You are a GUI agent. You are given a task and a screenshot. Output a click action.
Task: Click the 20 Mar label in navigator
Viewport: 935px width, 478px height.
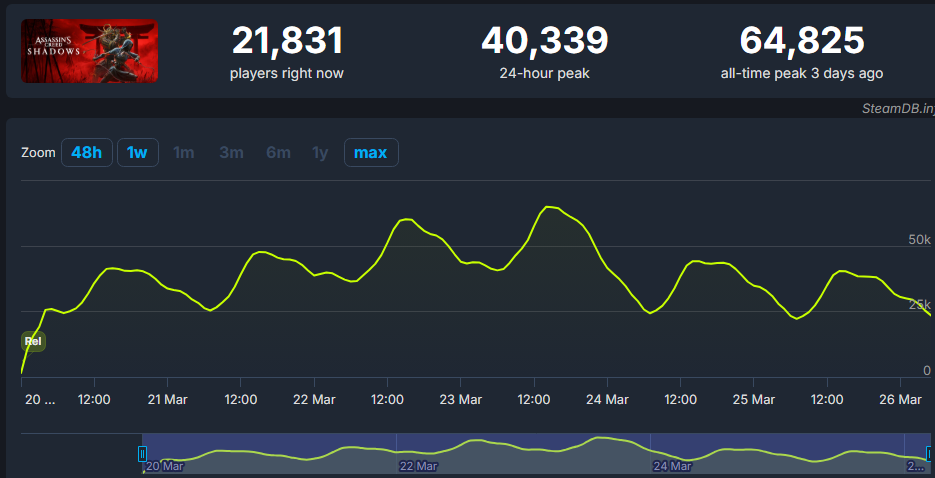(x=165, y=466)
